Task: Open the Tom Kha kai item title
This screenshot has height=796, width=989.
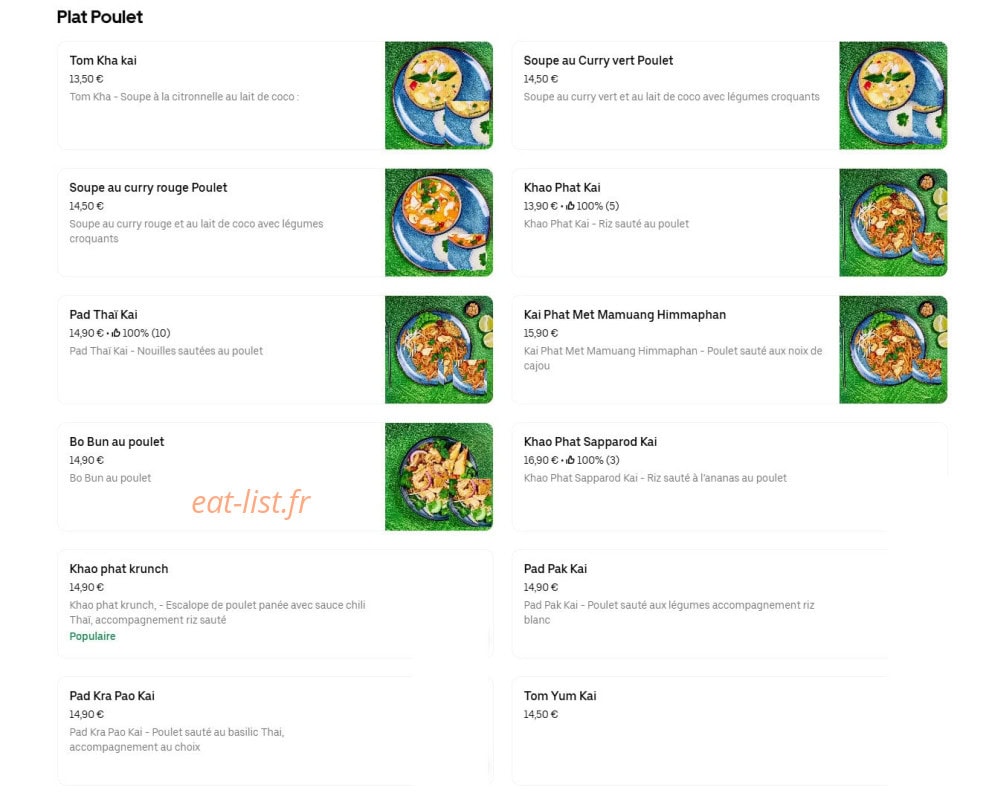Action: point(103,61)
